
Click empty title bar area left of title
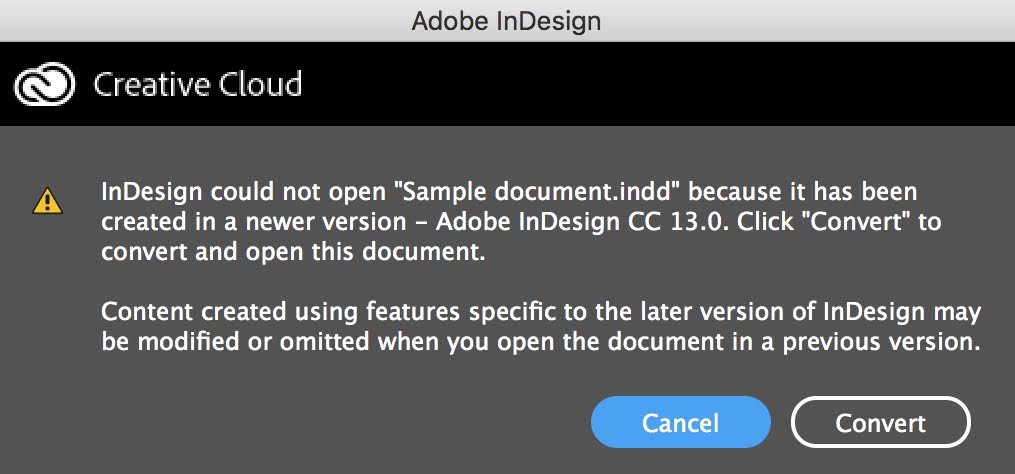coord(200,20)
